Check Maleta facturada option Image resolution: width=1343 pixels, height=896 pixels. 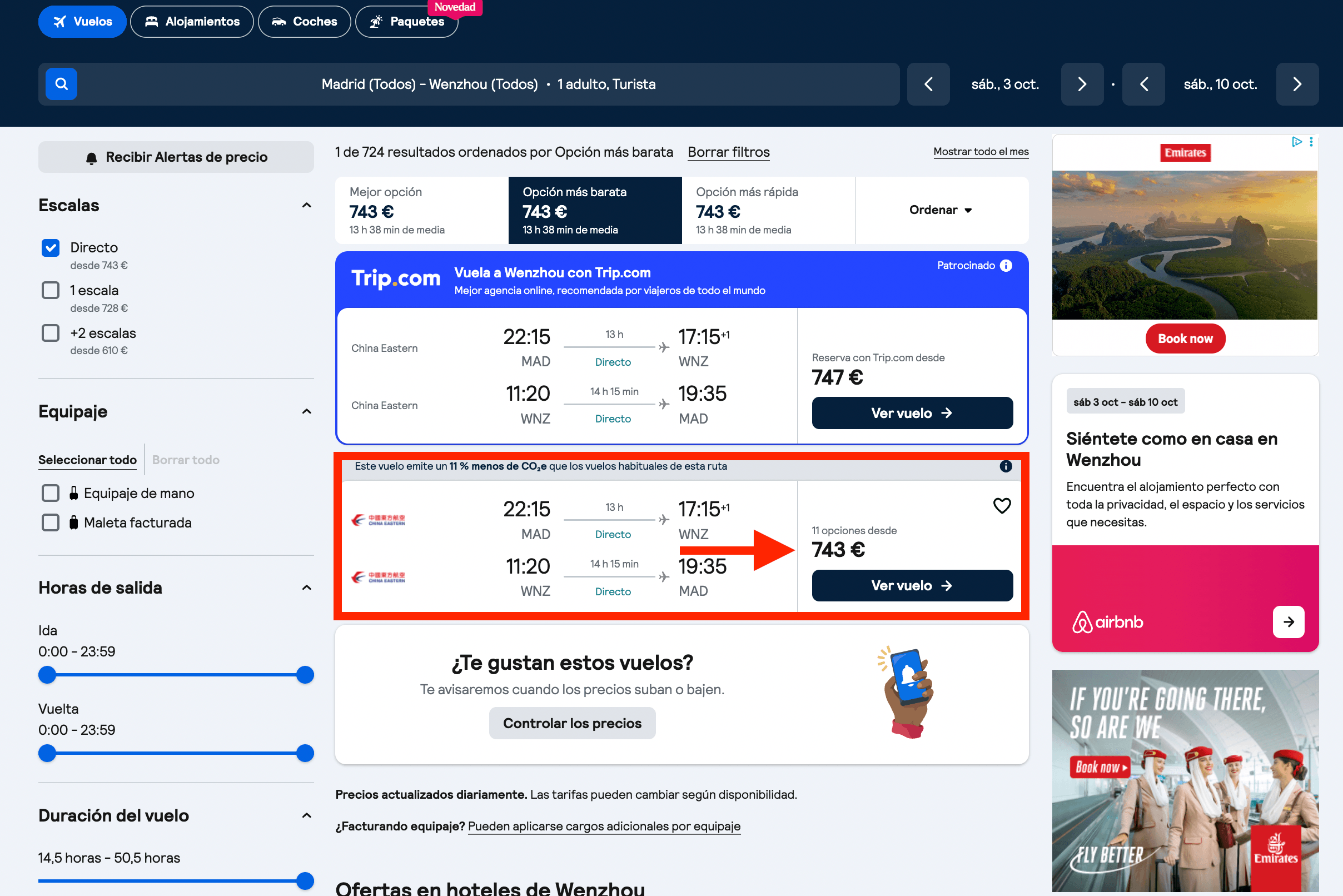coord(51,522)
